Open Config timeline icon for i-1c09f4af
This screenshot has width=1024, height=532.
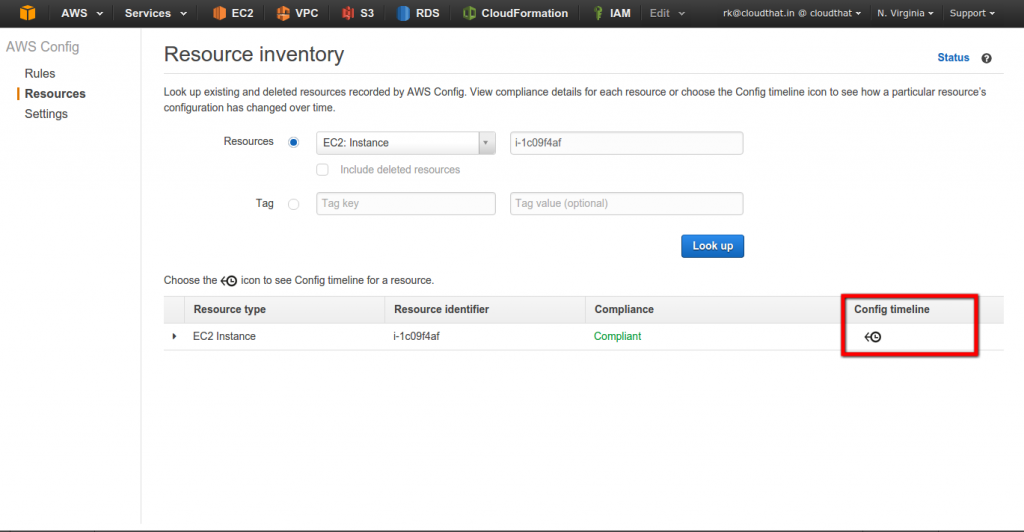pyautogui.click(x=873, y=337)
